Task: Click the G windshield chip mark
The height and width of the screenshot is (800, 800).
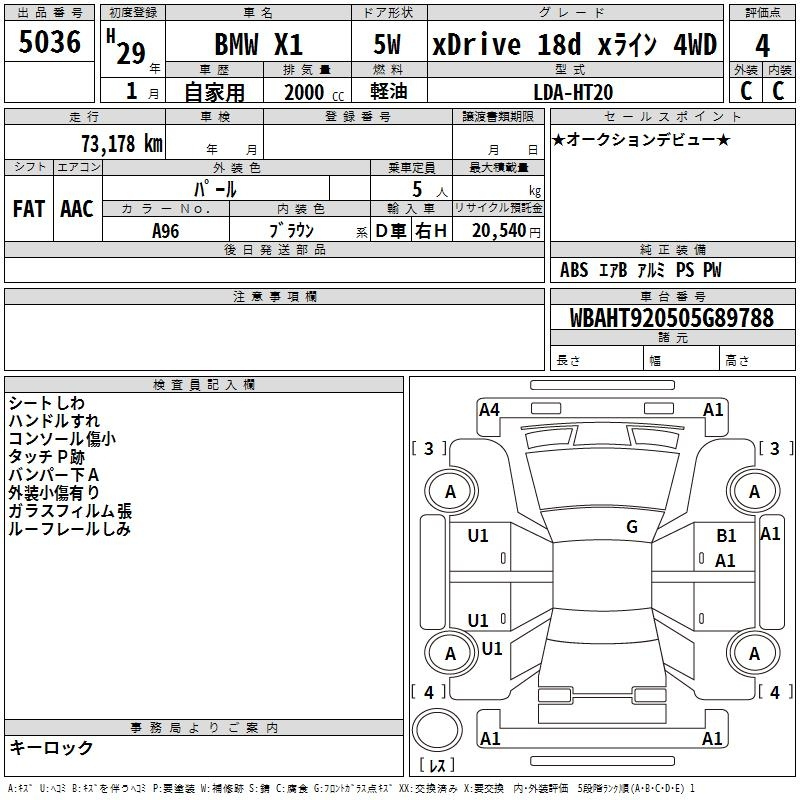Action: click(x=632, y=526)
